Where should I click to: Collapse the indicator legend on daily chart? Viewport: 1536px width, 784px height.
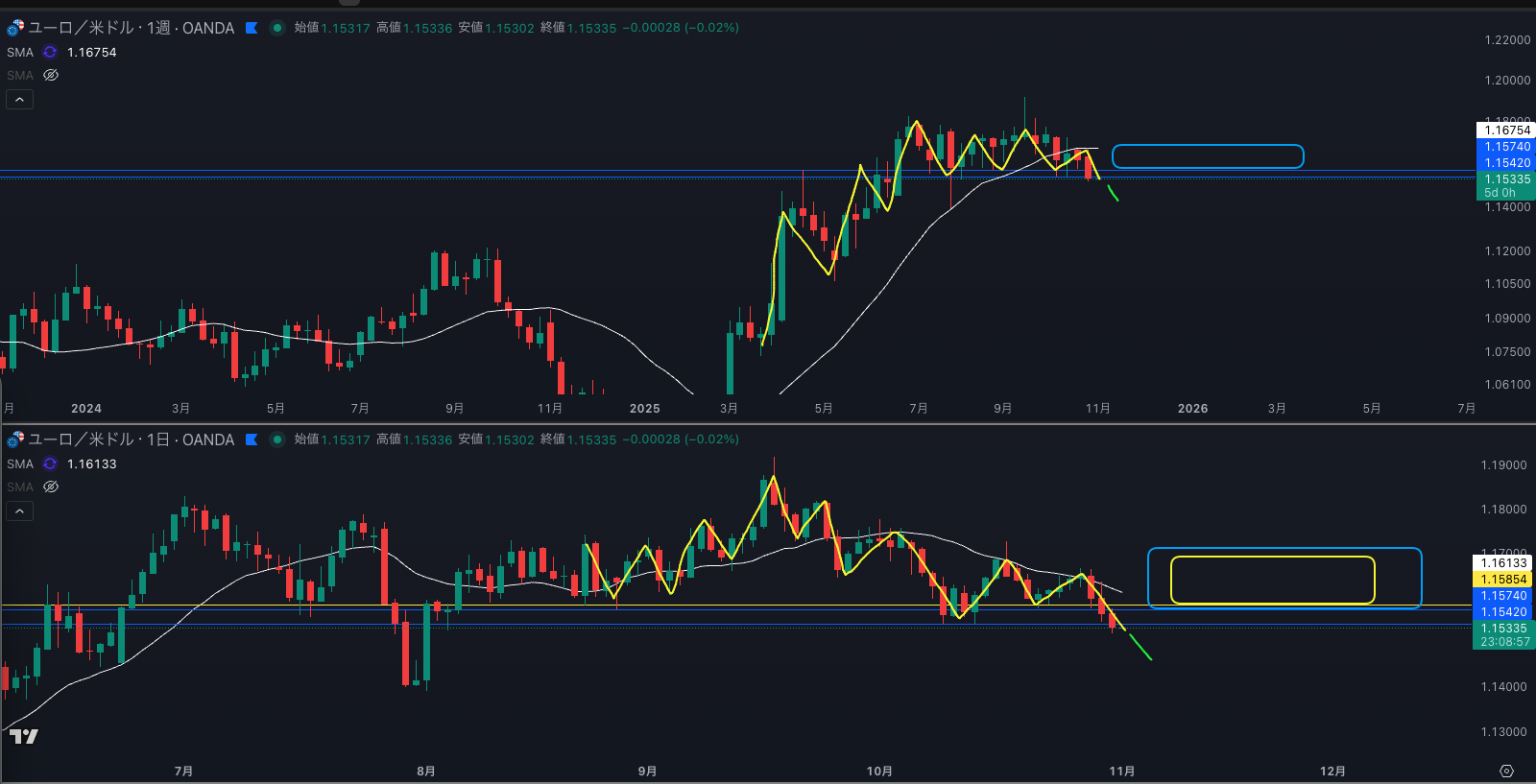coord(19,511)
